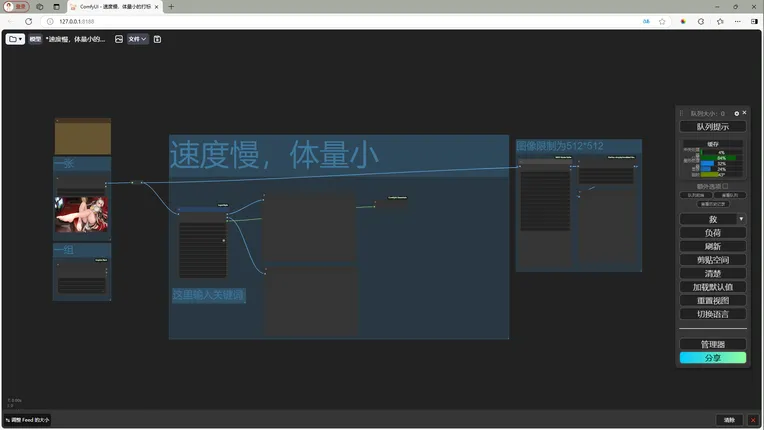This screenshot has width=764, height=430.
Task: Open the workflow folder icon menu
Action: pyautogui.click(x=15, y=39)
